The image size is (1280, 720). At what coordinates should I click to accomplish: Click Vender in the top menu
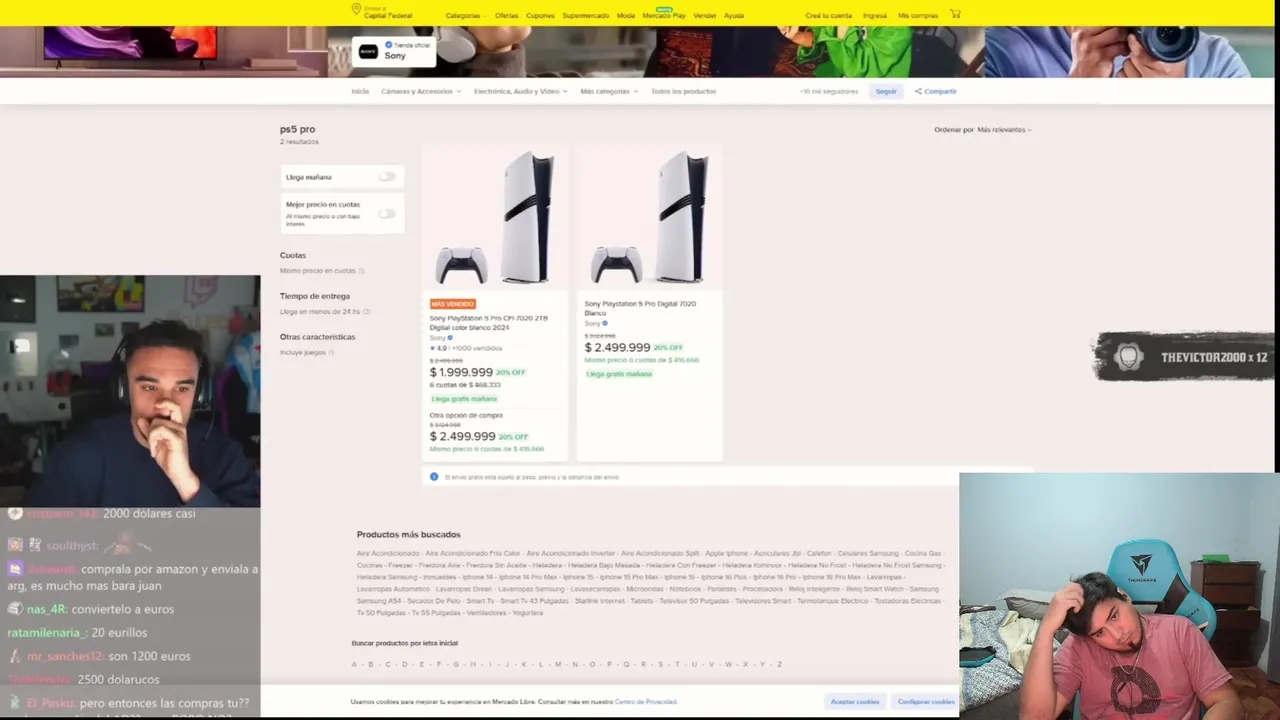coord(705,16)
